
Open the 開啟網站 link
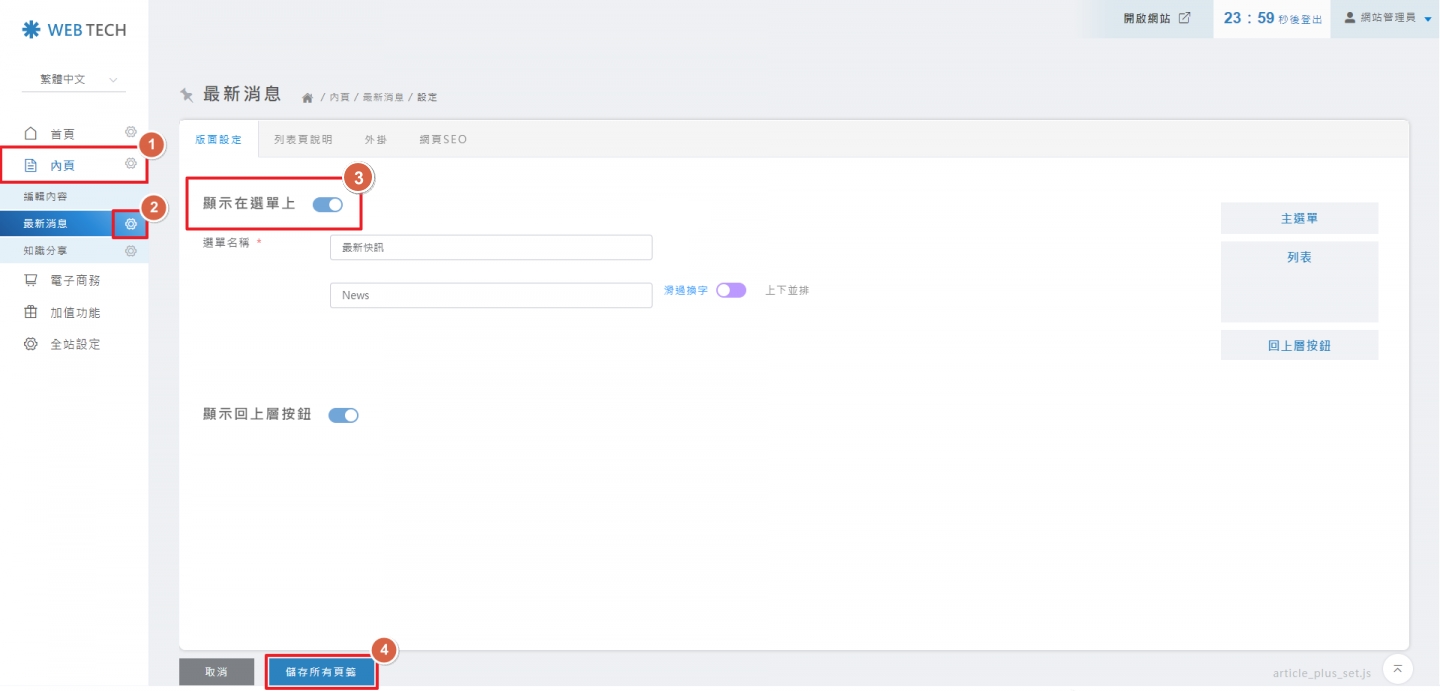click(1157, 18)
